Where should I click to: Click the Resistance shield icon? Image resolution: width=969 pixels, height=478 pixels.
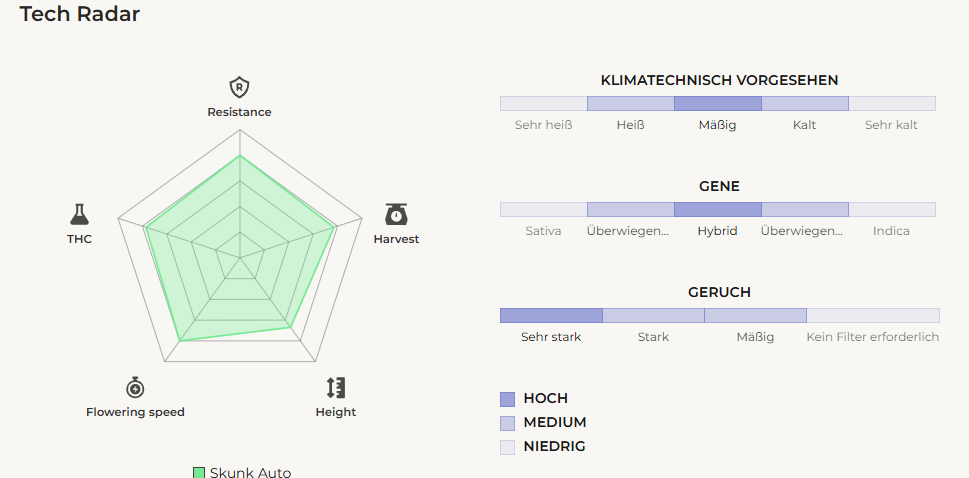(x=239, y=87)
